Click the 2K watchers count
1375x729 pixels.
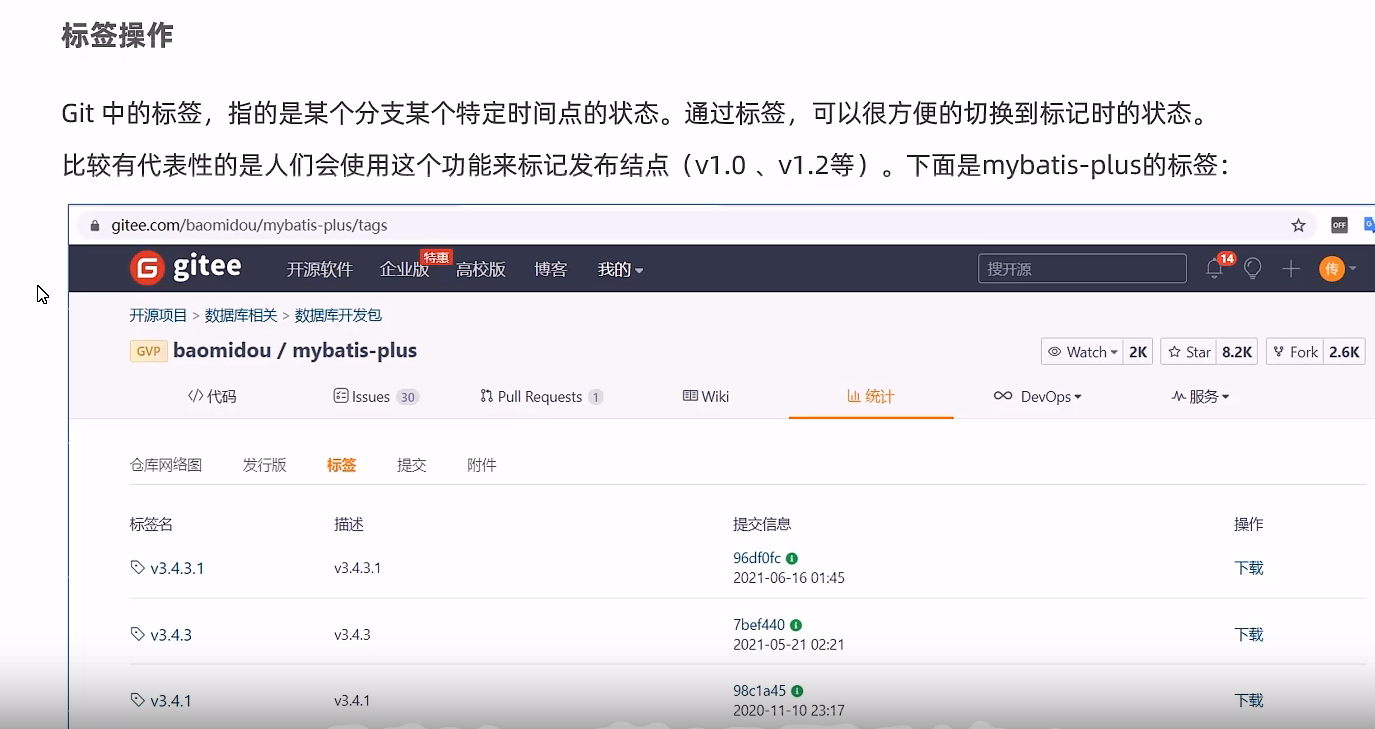click(1138, 352)
